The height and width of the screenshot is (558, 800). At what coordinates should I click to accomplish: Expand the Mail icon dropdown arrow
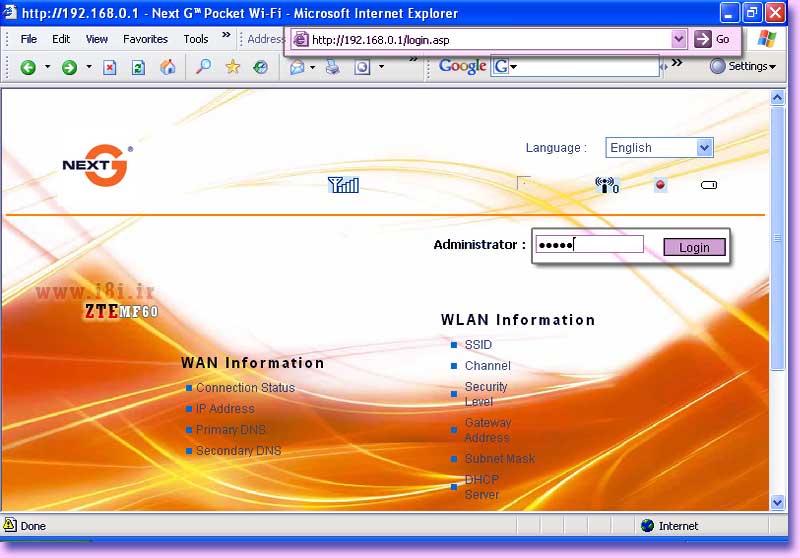coord(312,67)
